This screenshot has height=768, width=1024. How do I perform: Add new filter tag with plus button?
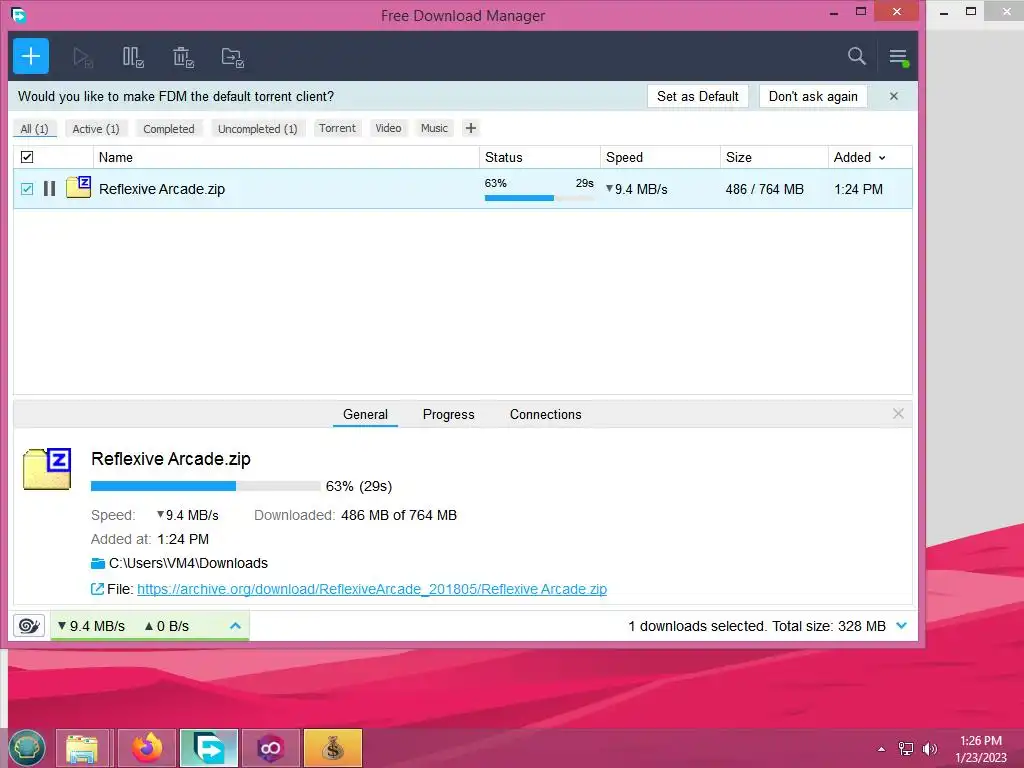pyautogui.click(x=470, y=128)
